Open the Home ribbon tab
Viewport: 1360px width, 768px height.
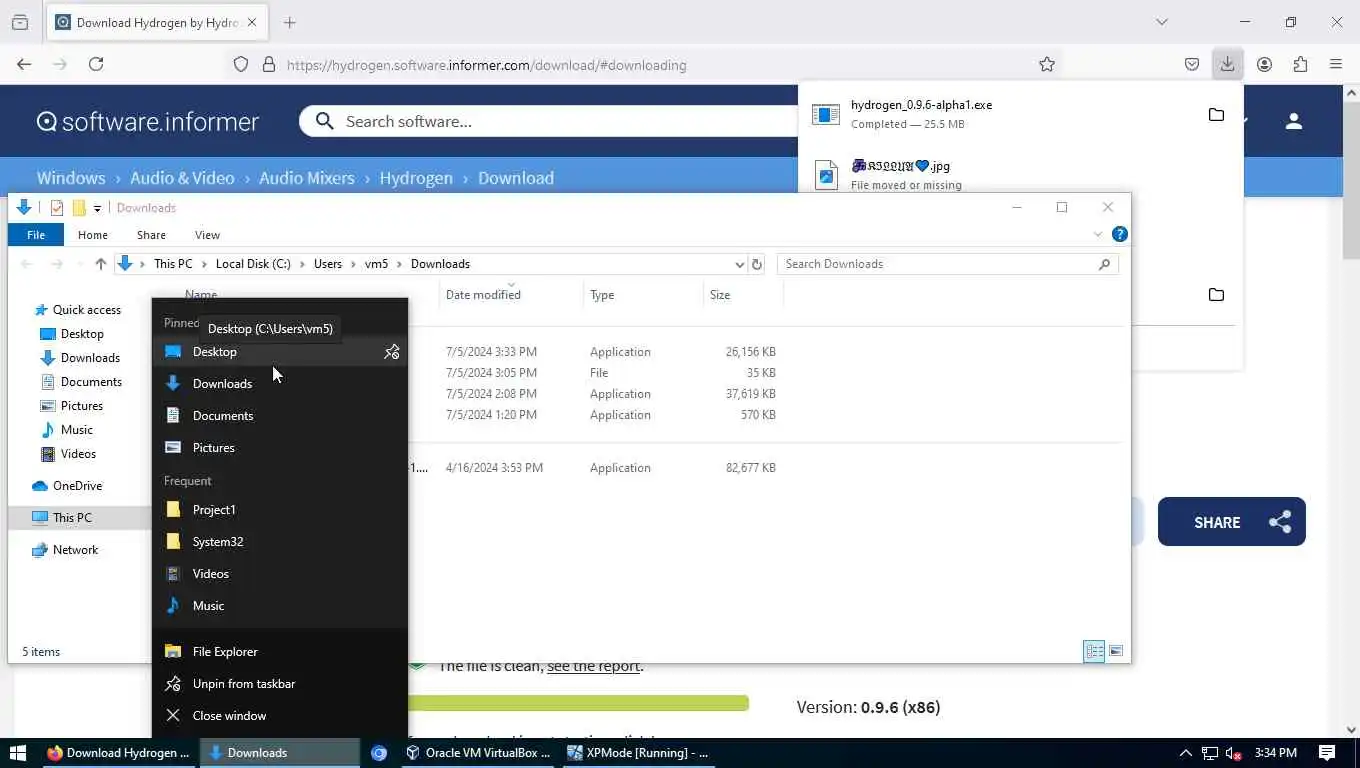coord(93,235)
